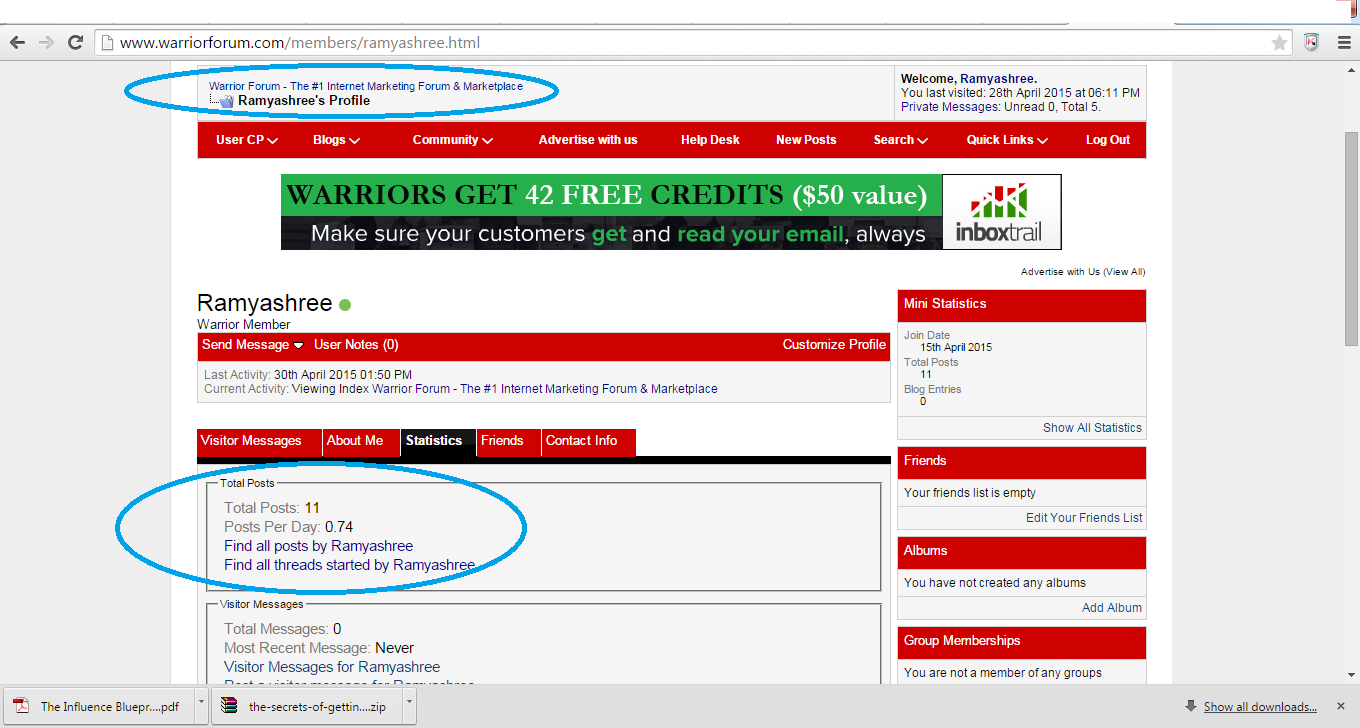Viewport: 1360px width, 728px height.
Task: Click the (View All) ads link
Action: (1124, 272)
